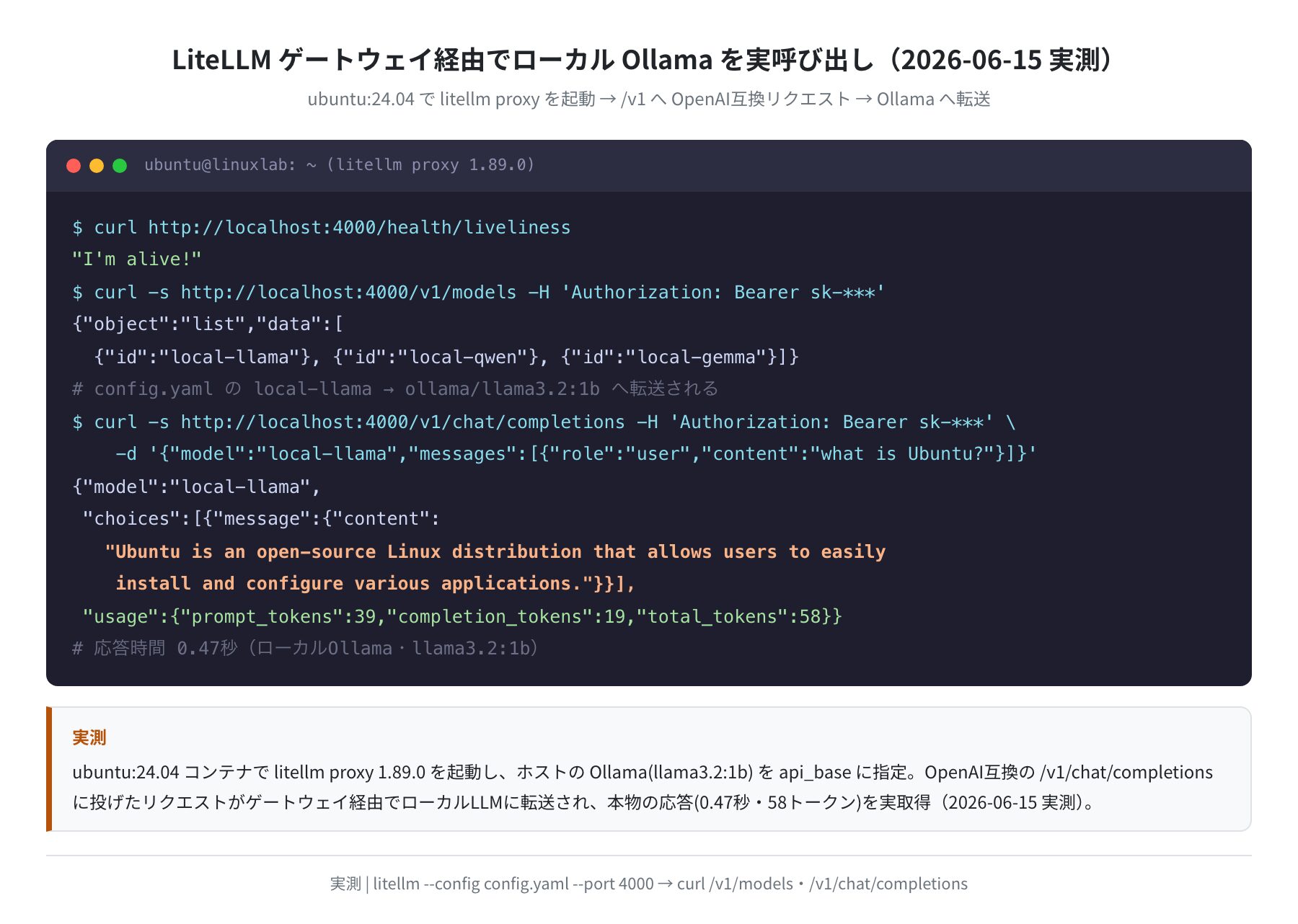Screen dimensions: 1298x924
Task: Click the "I'm alive!" response line
Action: click(137, 259)
